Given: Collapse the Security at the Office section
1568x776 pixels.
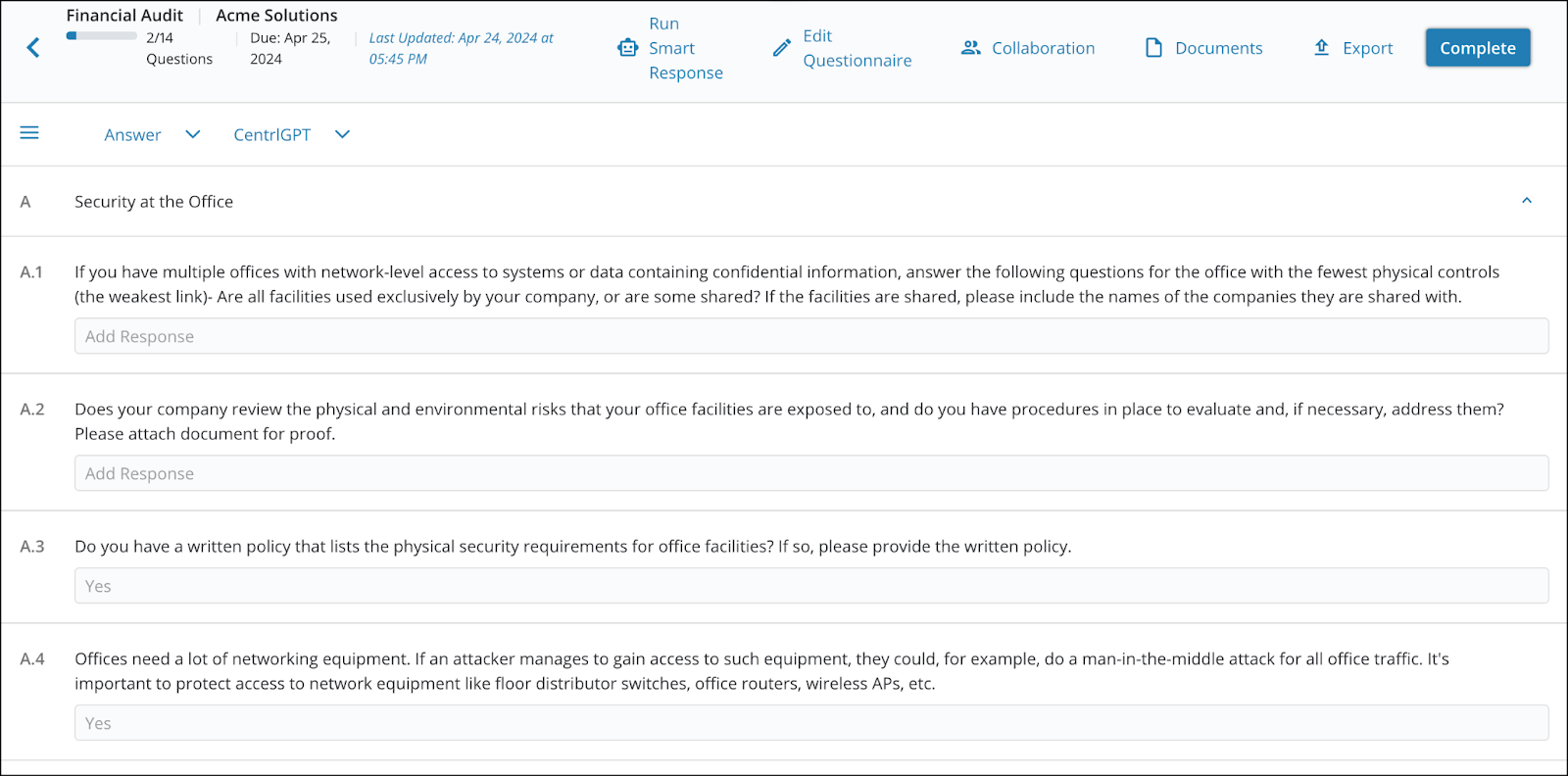Looking at the screenshot, I should click(1527, 201).
